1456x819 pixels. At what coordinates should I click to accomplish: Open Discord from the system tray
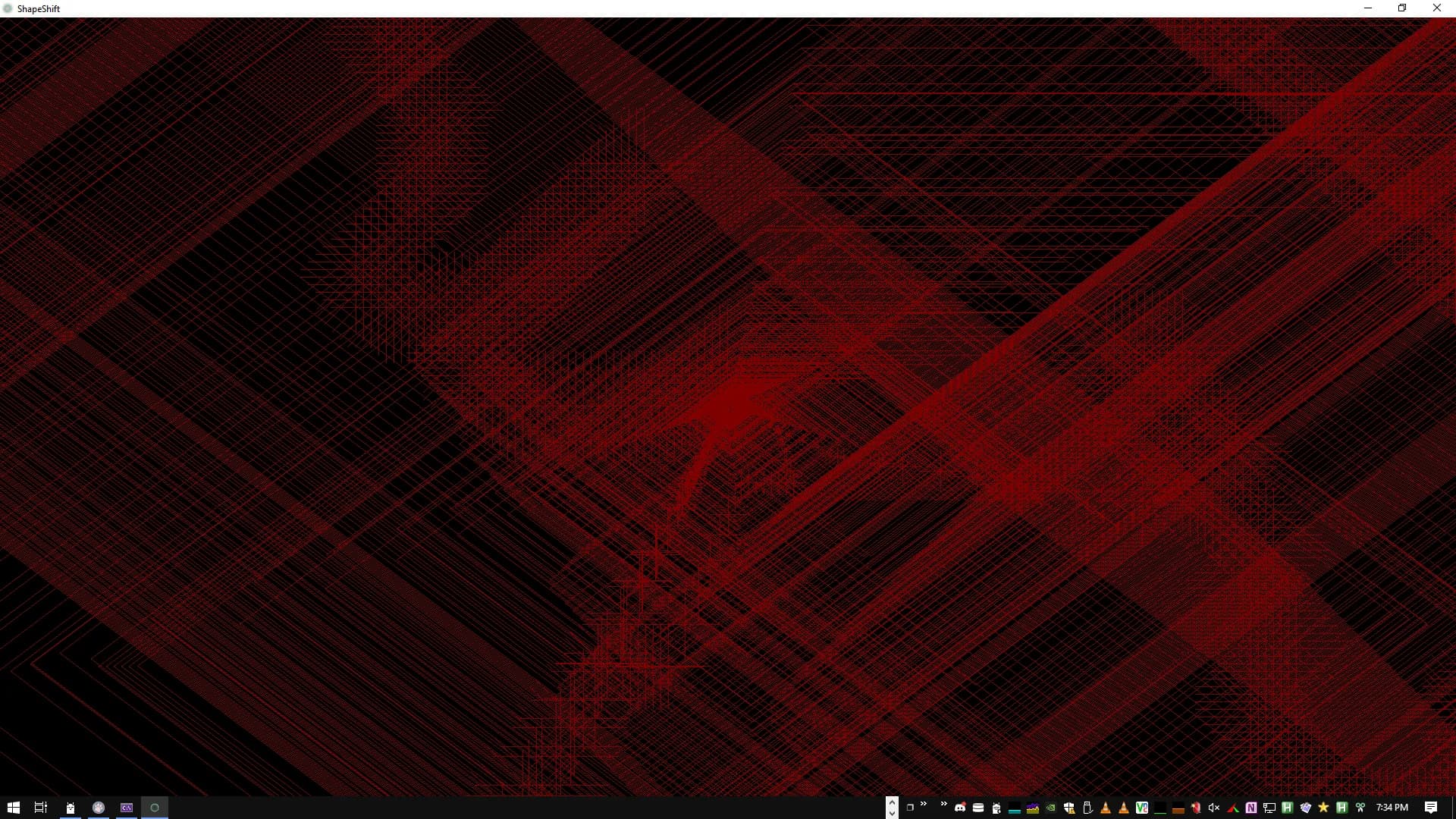960,808
